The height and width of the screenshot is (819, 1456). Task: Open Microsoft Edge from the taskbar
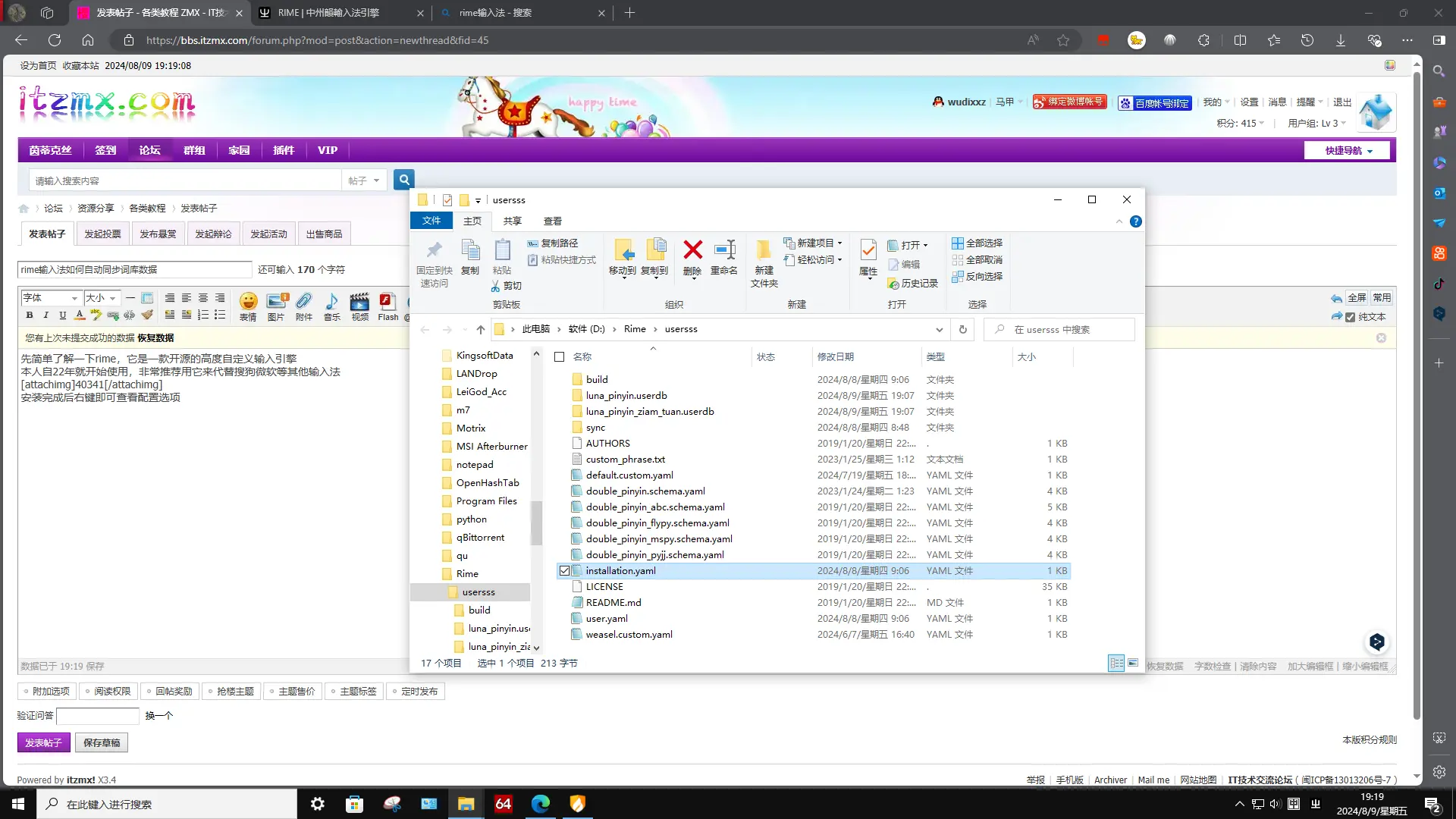click(540, 804)
